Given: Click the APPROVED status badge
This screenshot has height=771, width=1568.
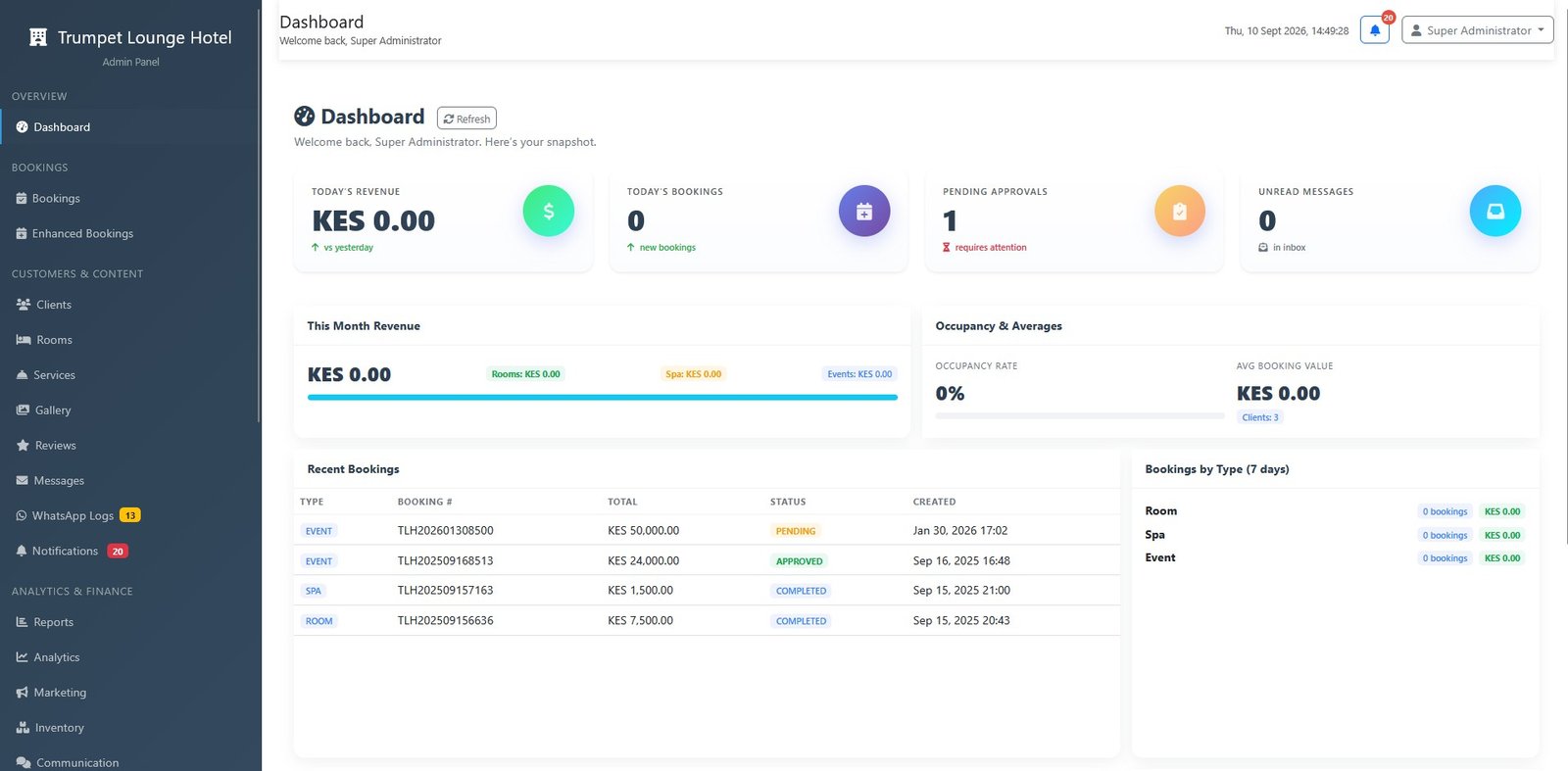Looking at the screenshot, I should (800, 561).
